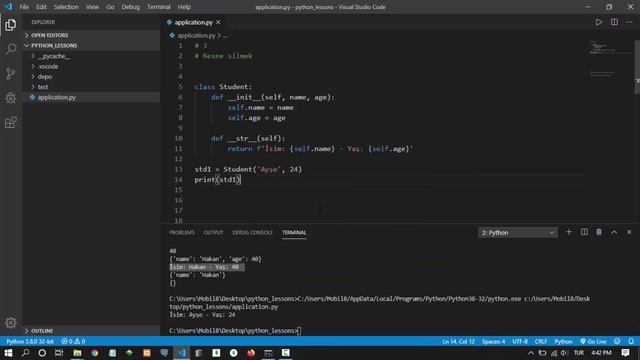Image resolution: width=640 pixels, height=360 pixels.
Task: Close the application.py editor tab
Action: tap(218, 22)
